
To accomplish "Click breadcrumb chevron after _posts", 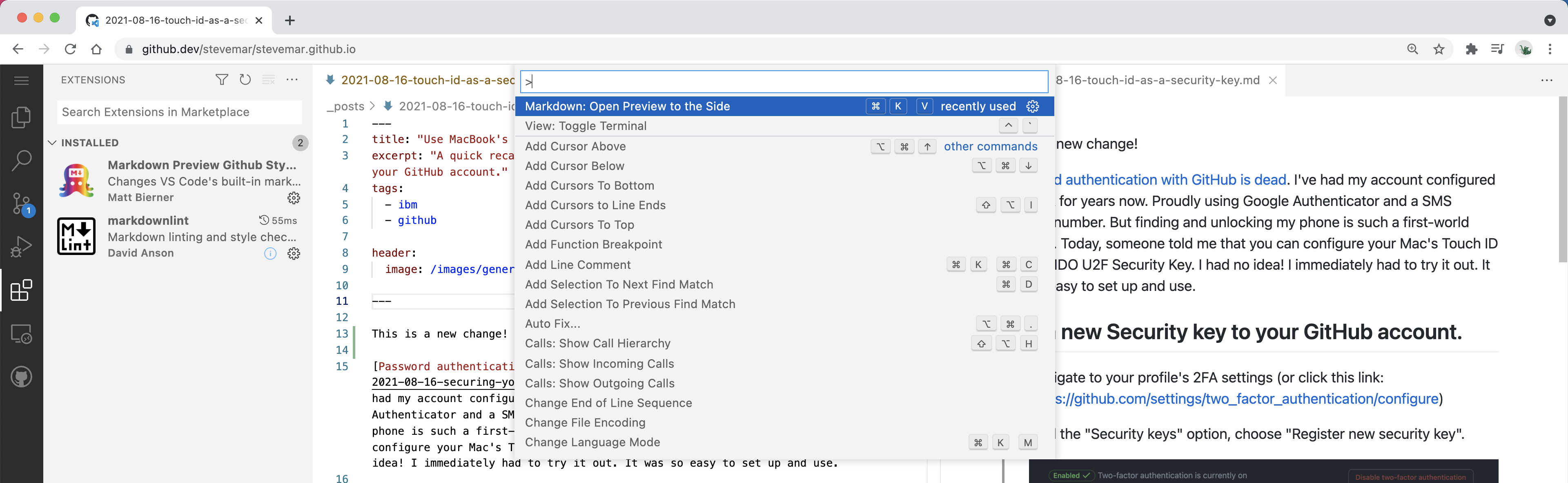I will [372, 106].
